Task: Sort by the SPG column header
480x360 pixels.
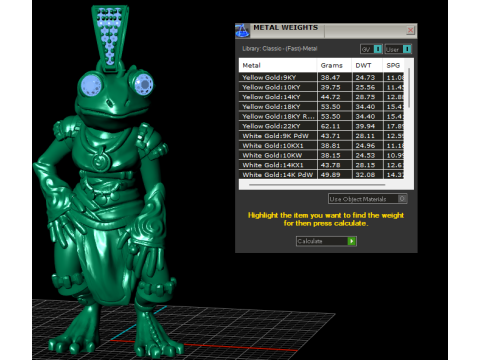Action: point(393,65)
